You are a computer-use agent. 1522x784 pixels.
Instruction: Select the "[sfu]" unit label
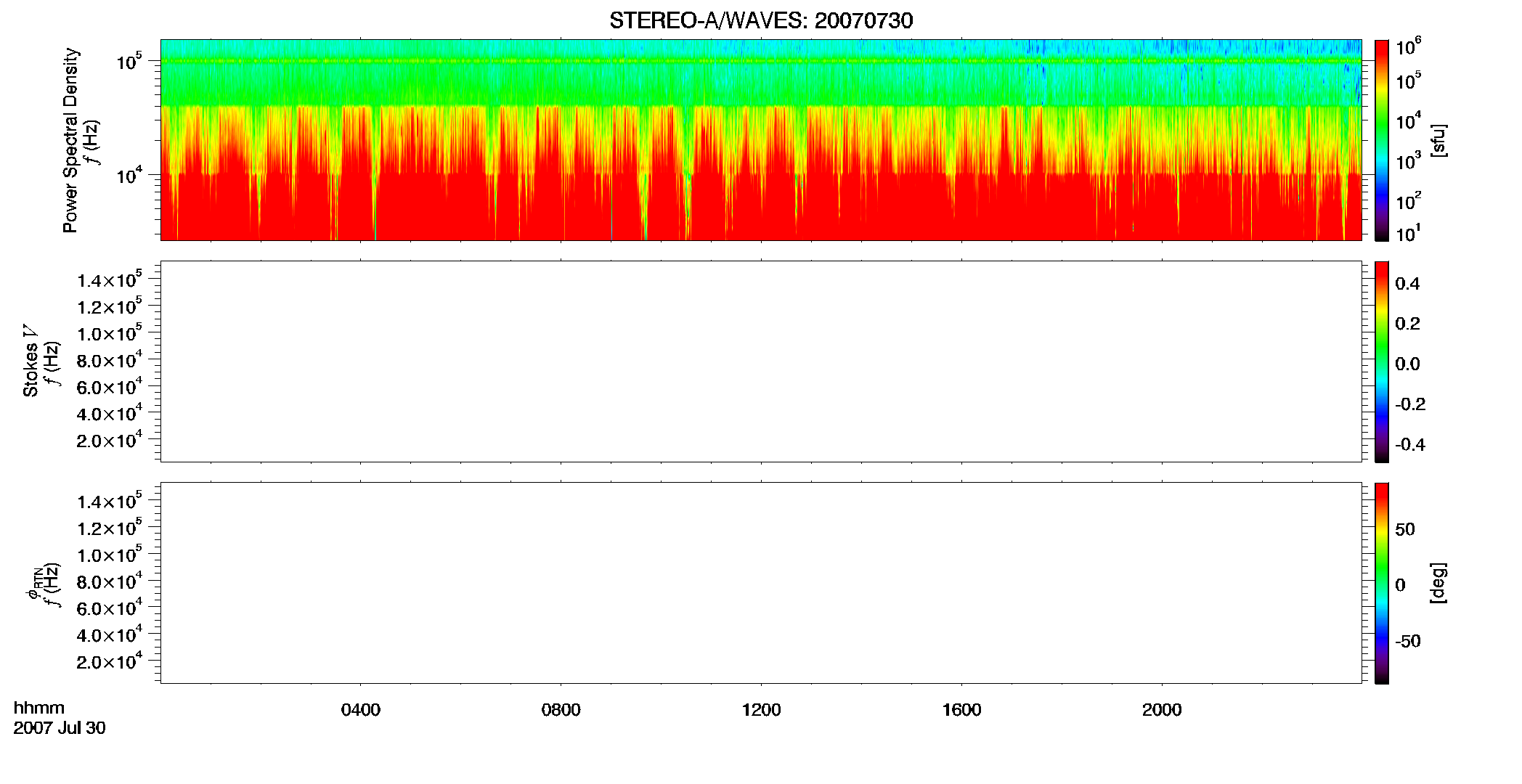(1438, 141)
